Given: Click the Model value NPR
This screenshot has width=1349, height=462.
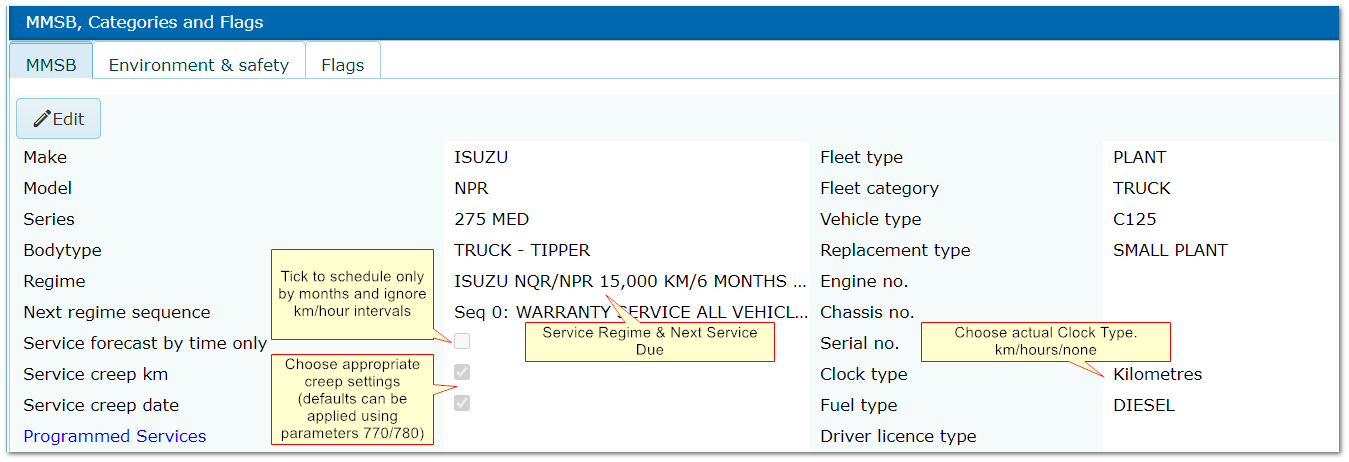Looking at the screenshot, I should click(471, 188).
